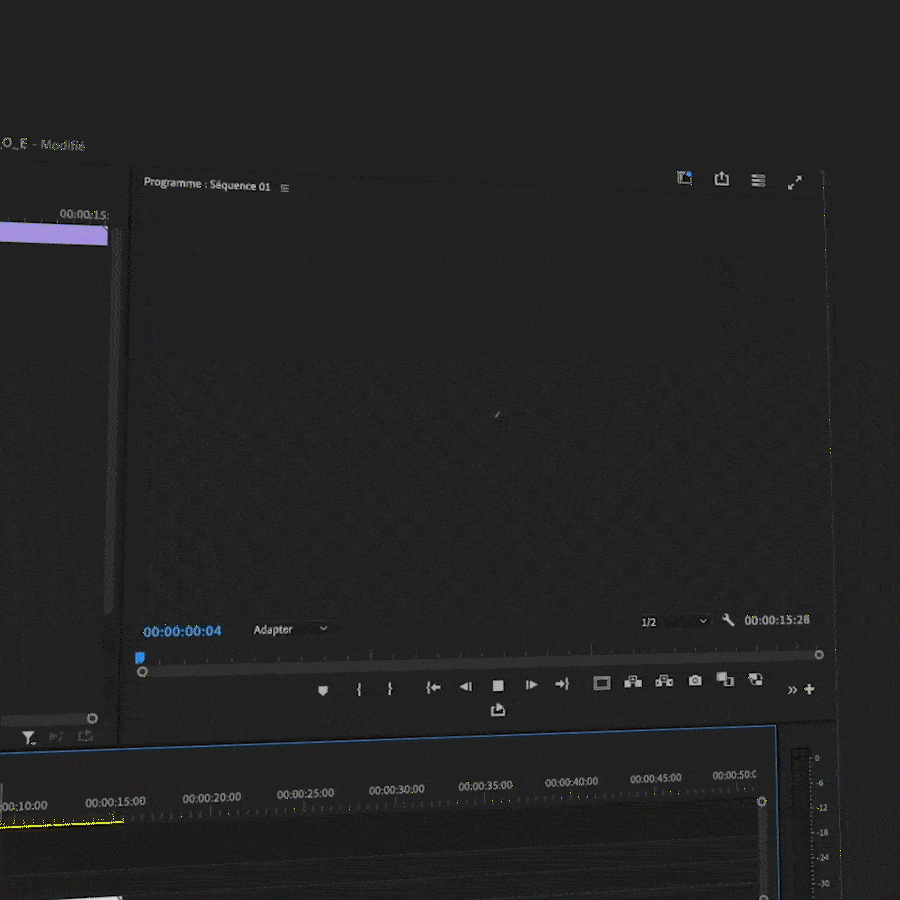Jump to the Out point

562,684
